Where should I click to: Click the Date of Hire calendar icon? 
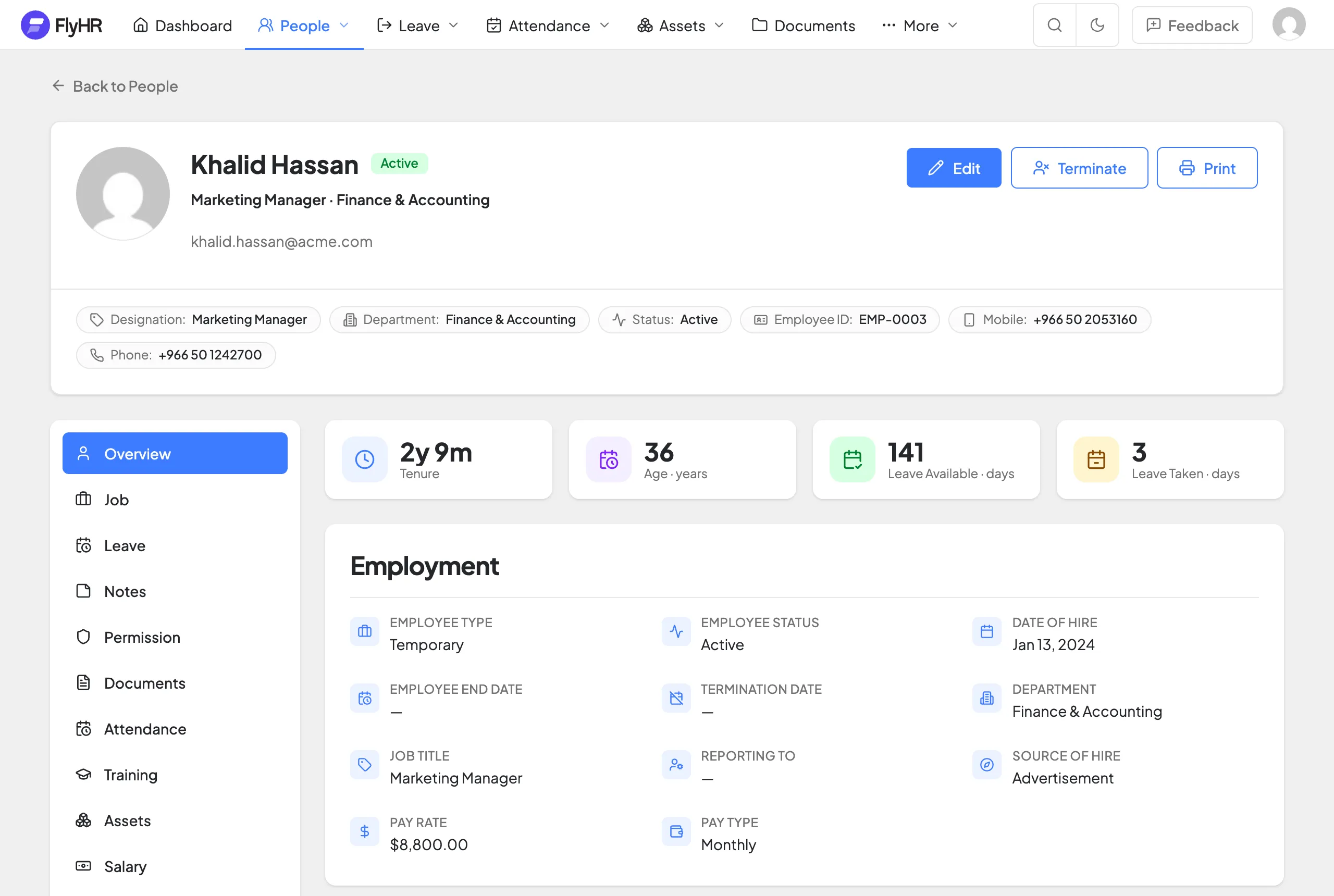(987, 631)
